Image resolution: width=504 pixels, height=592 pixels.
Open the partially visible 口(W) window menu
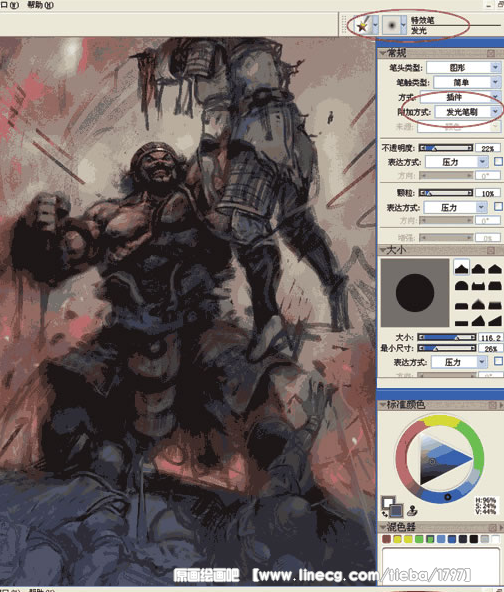9,5
